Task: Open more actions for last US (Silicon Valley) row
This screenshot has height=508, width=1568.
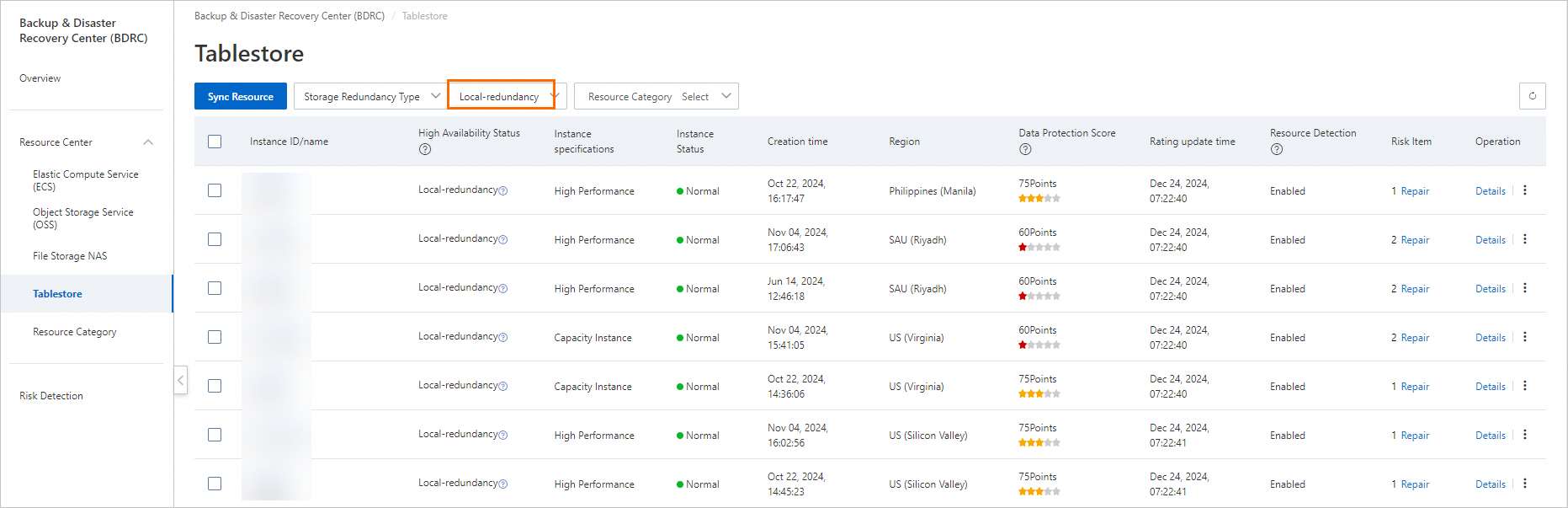Action: 1525,484
